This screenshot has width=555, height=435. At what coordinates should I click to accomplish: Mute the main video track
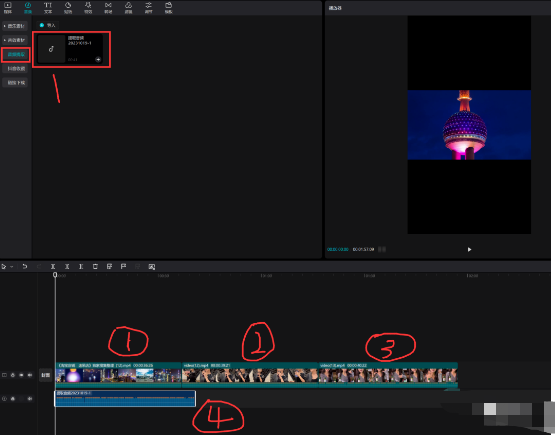30,375
